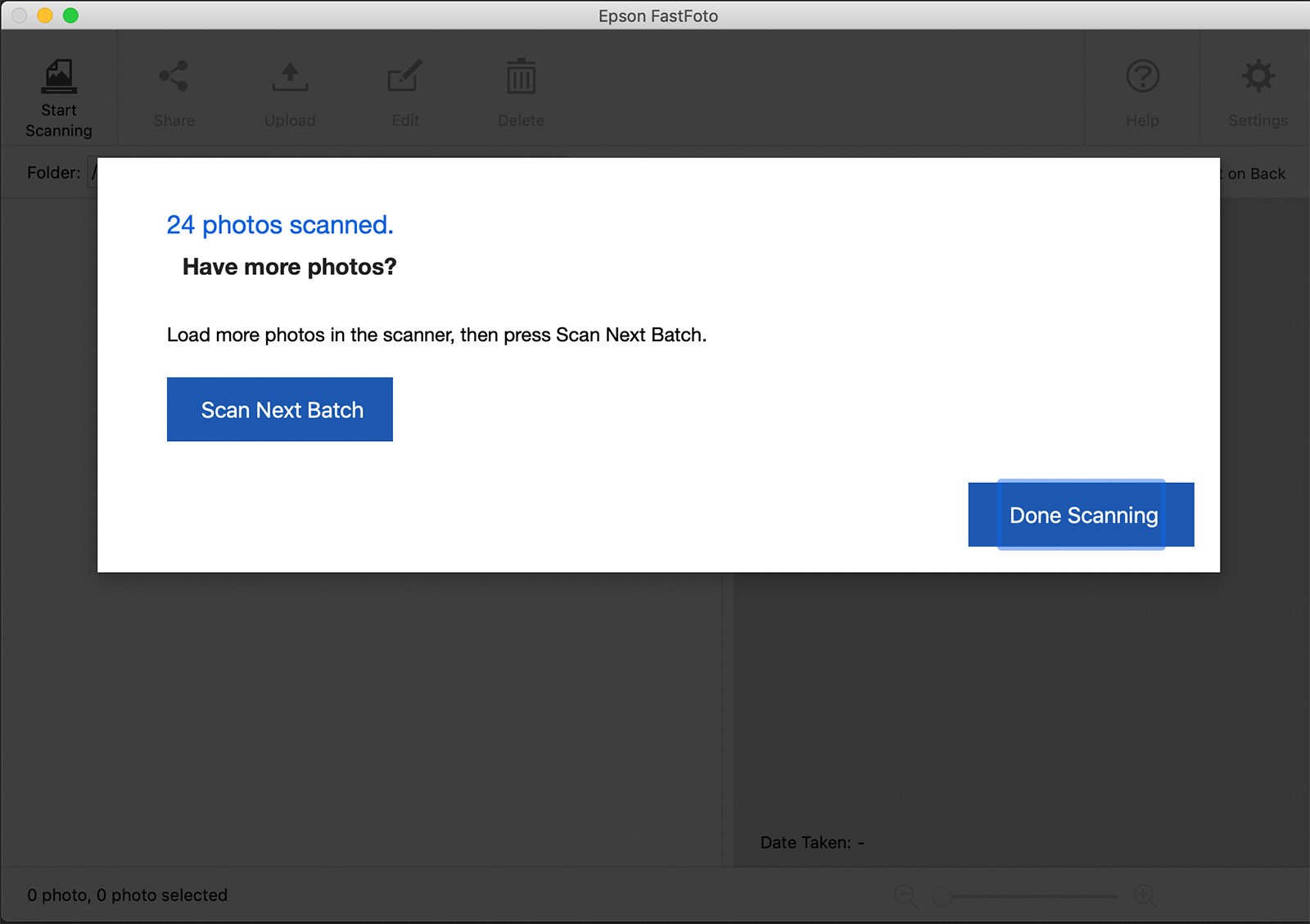Click the zoom out magnifier icon

pos(906,895)
